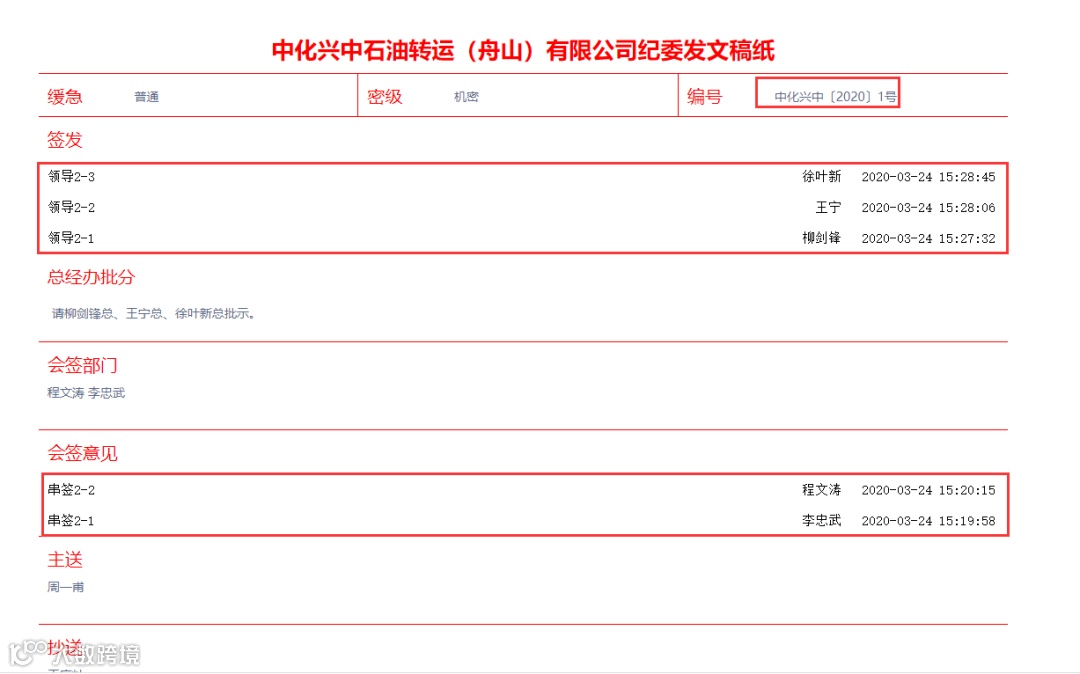The image size is (1080, 674).
Task: Click the urgency value 普通
Action: (147, 97)
